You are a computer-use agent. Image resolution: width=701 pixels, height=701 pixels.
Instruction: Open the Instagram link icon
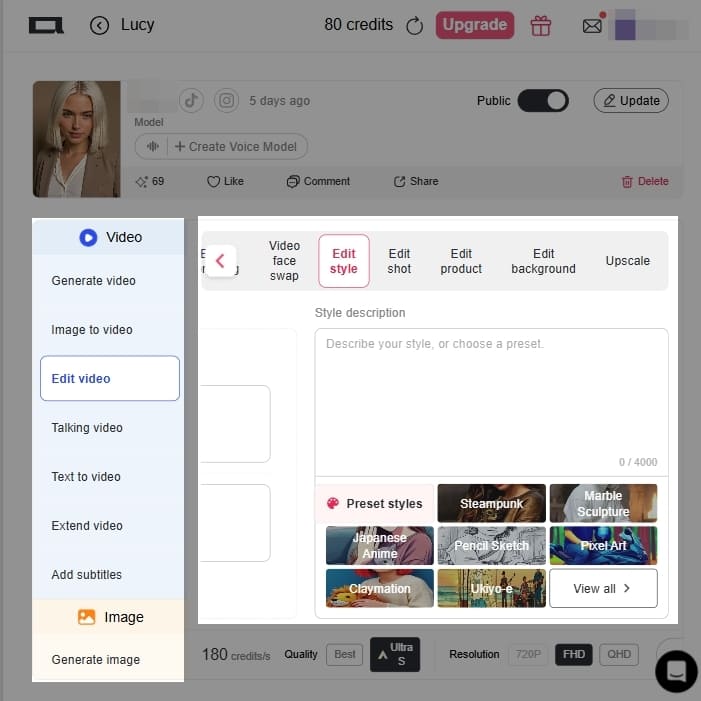(226, 101)
